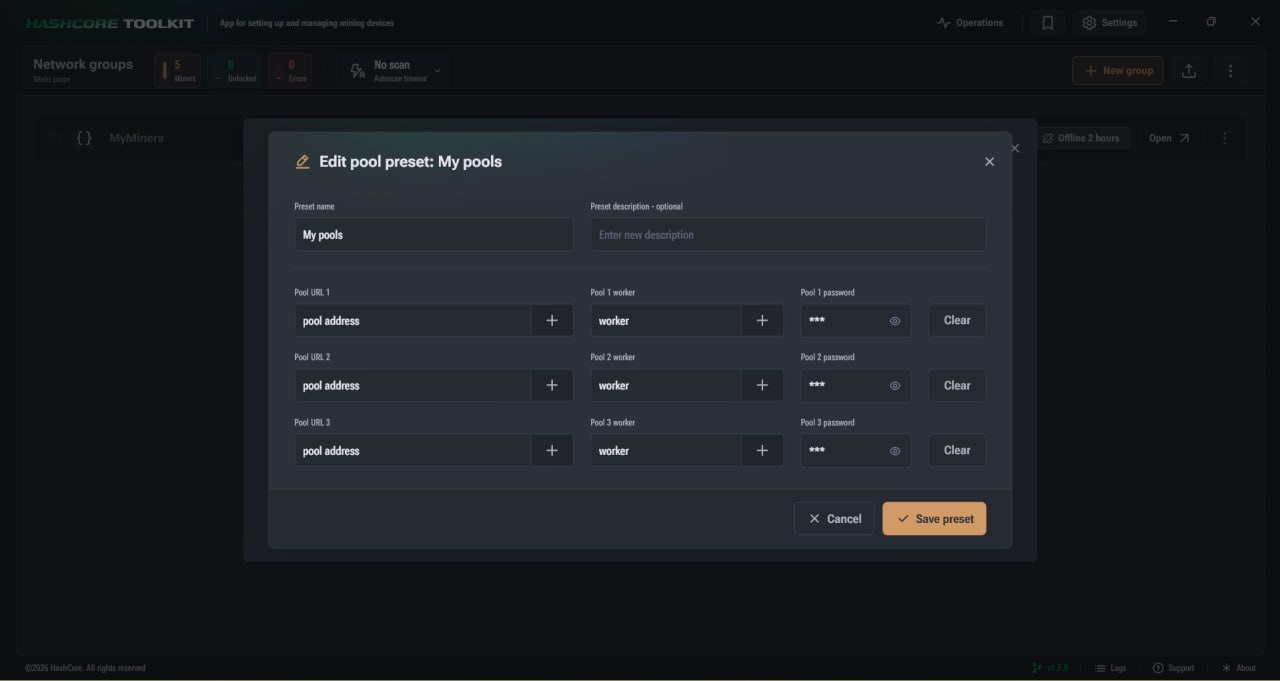Open the Operations menu item
This screenshot has width=1280, height=681.
(x=970, y=23)
